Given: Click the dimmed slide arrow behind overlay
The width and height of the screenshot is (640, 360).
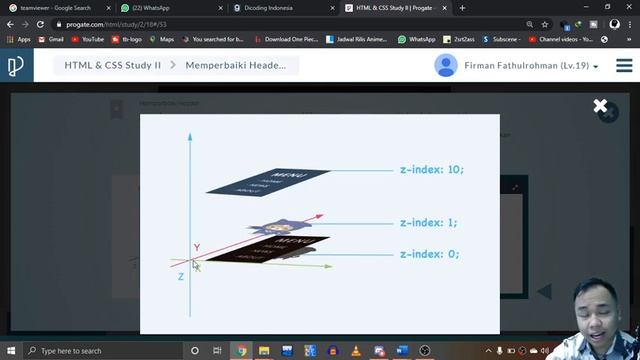Looking at the screenshot, I should pyautogui.click(x=544, y=291).
